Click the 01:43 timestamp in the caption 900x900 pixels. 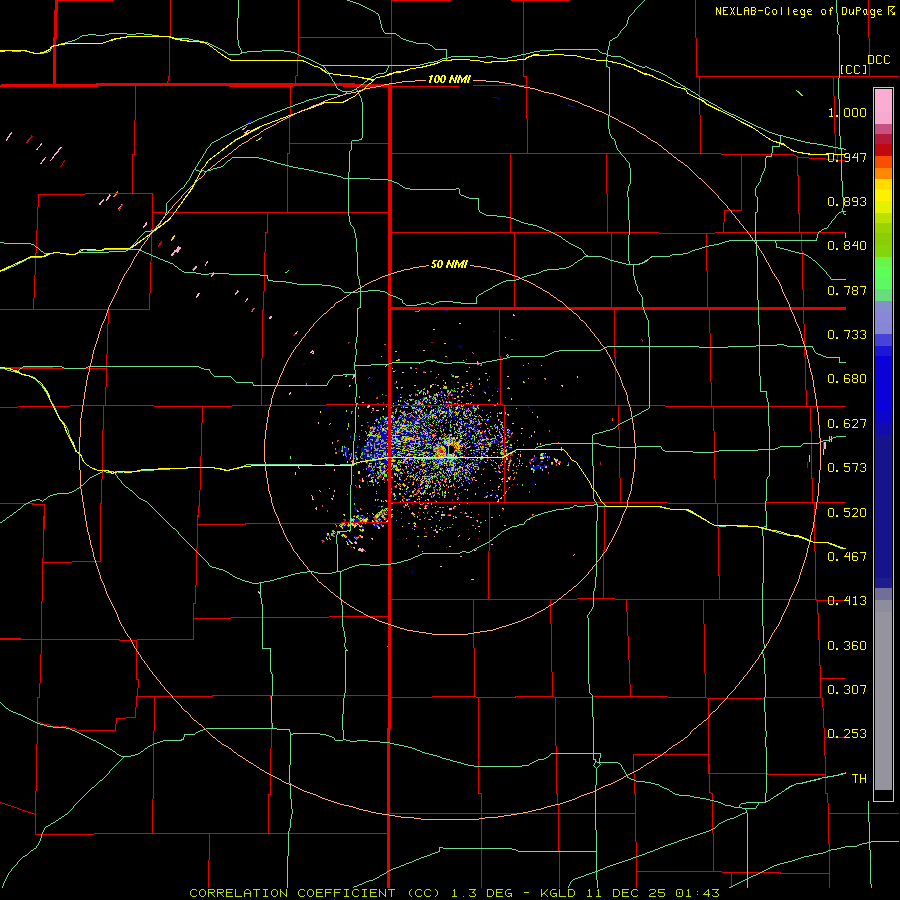point(697,893)
